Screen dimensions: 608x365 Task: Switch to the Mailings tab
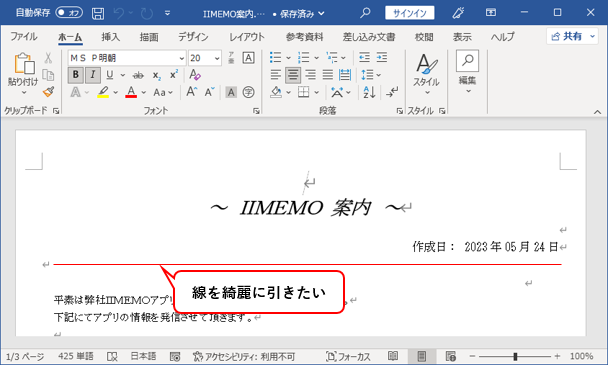pyautogui.click(x=369, y=37)
